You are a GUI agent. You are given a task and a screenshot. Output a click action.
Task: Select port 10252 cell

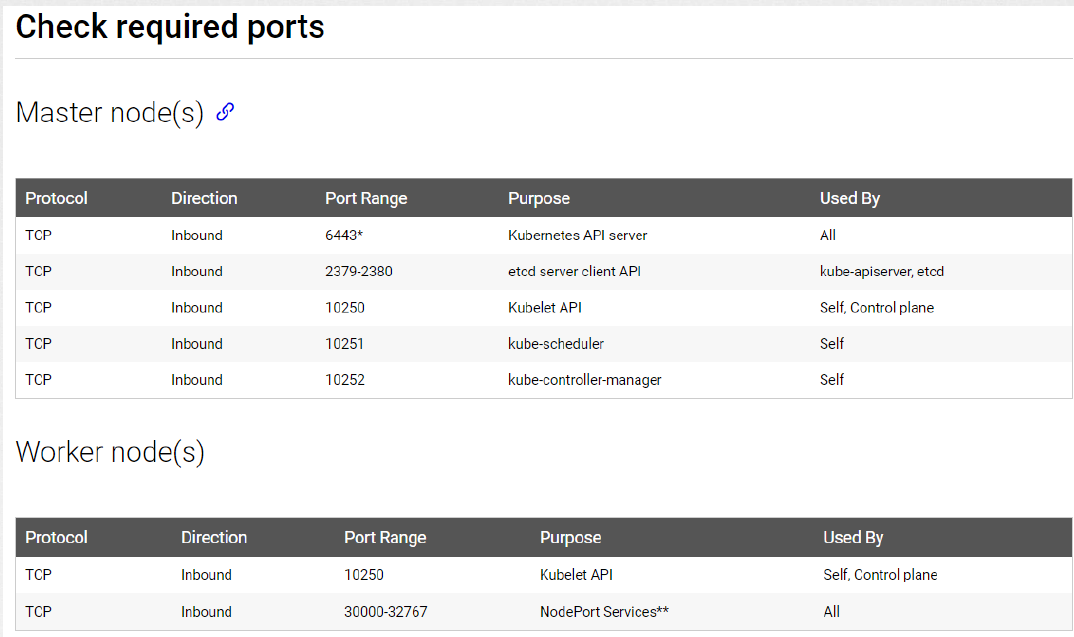345,380
